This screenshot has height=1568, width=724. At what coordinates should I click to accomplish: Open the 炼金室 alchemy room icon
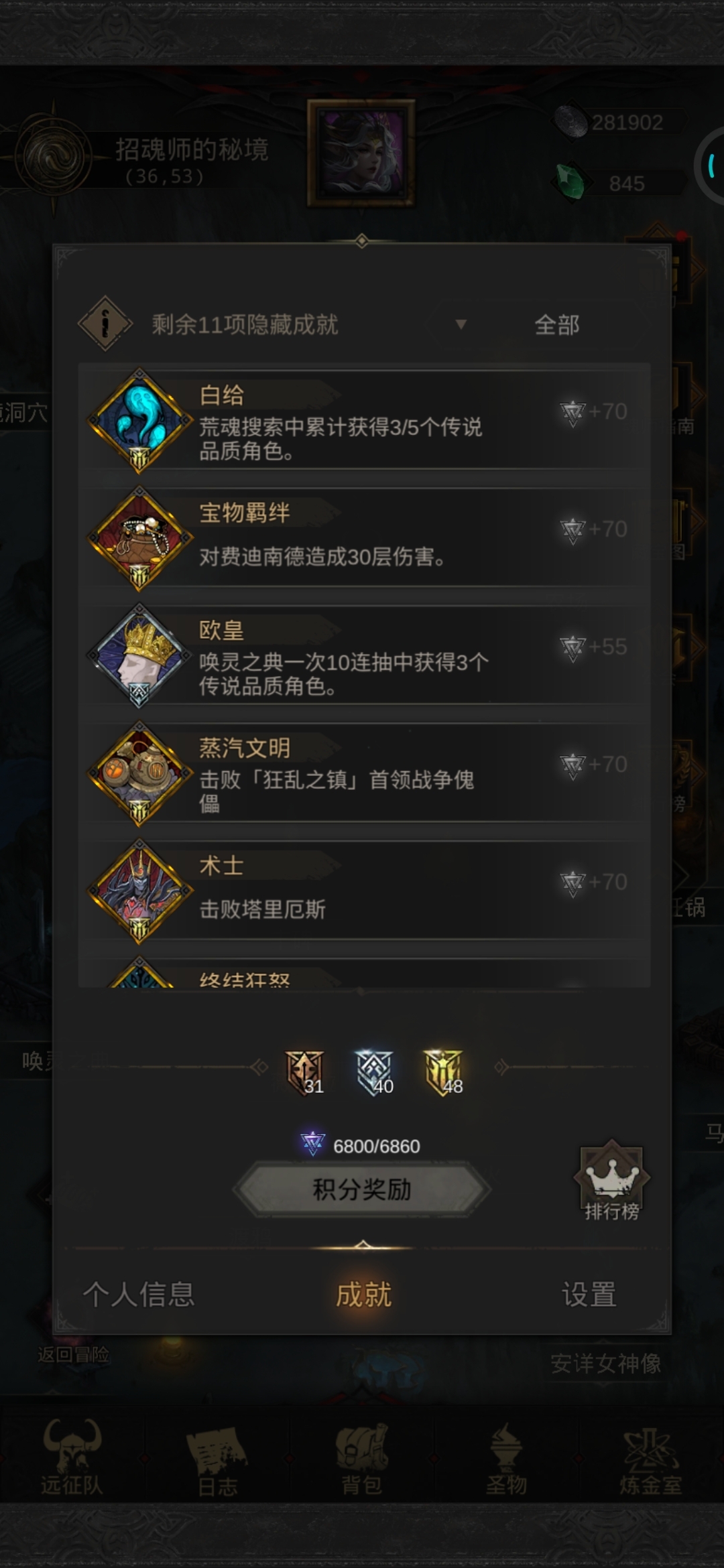[650, 1457]
